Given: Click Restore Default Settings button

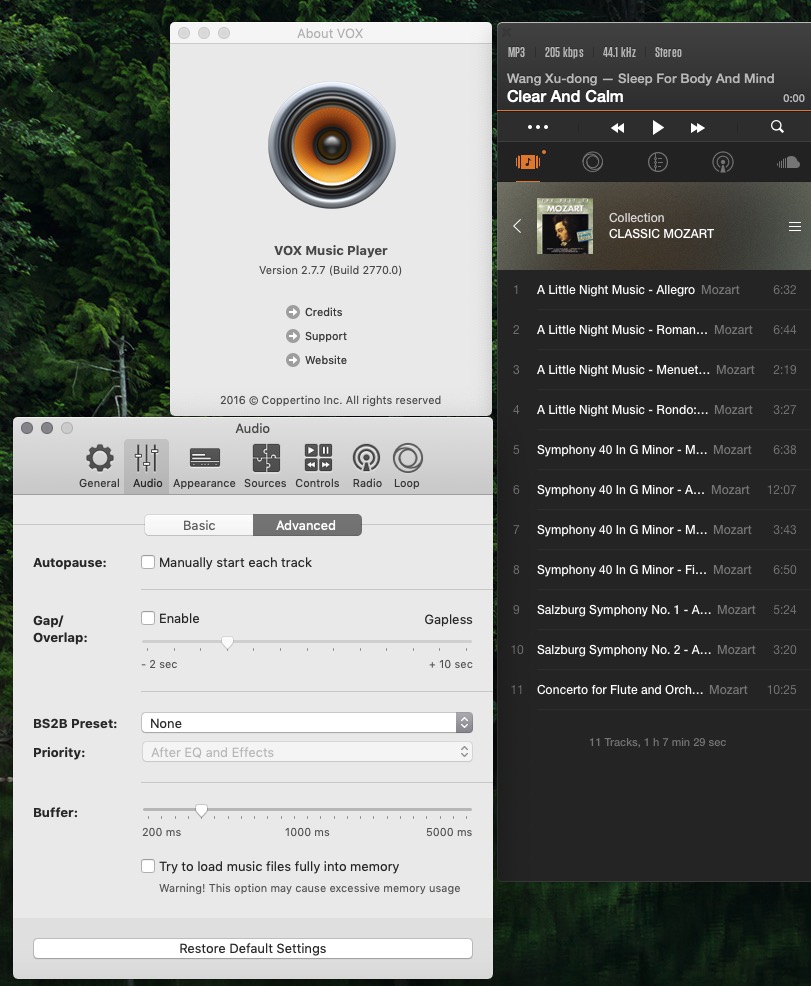Looking at the screenshot, I should pyautogui.click(x=253, y=948).
